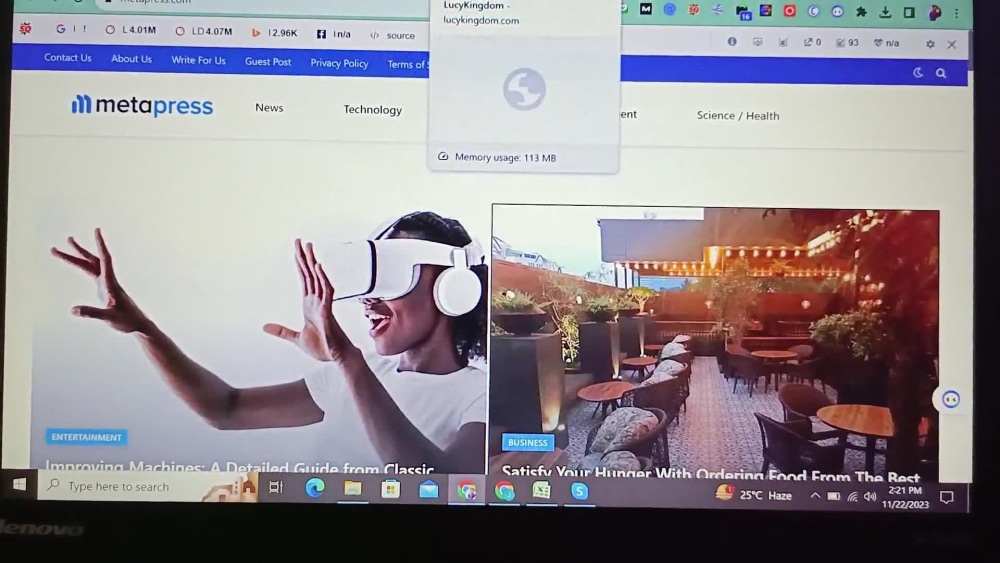Image resolution: width=1000 pixels, height=563 pixels.
Task: Click the SEOquake page info icon
Action: click(732, 41)
